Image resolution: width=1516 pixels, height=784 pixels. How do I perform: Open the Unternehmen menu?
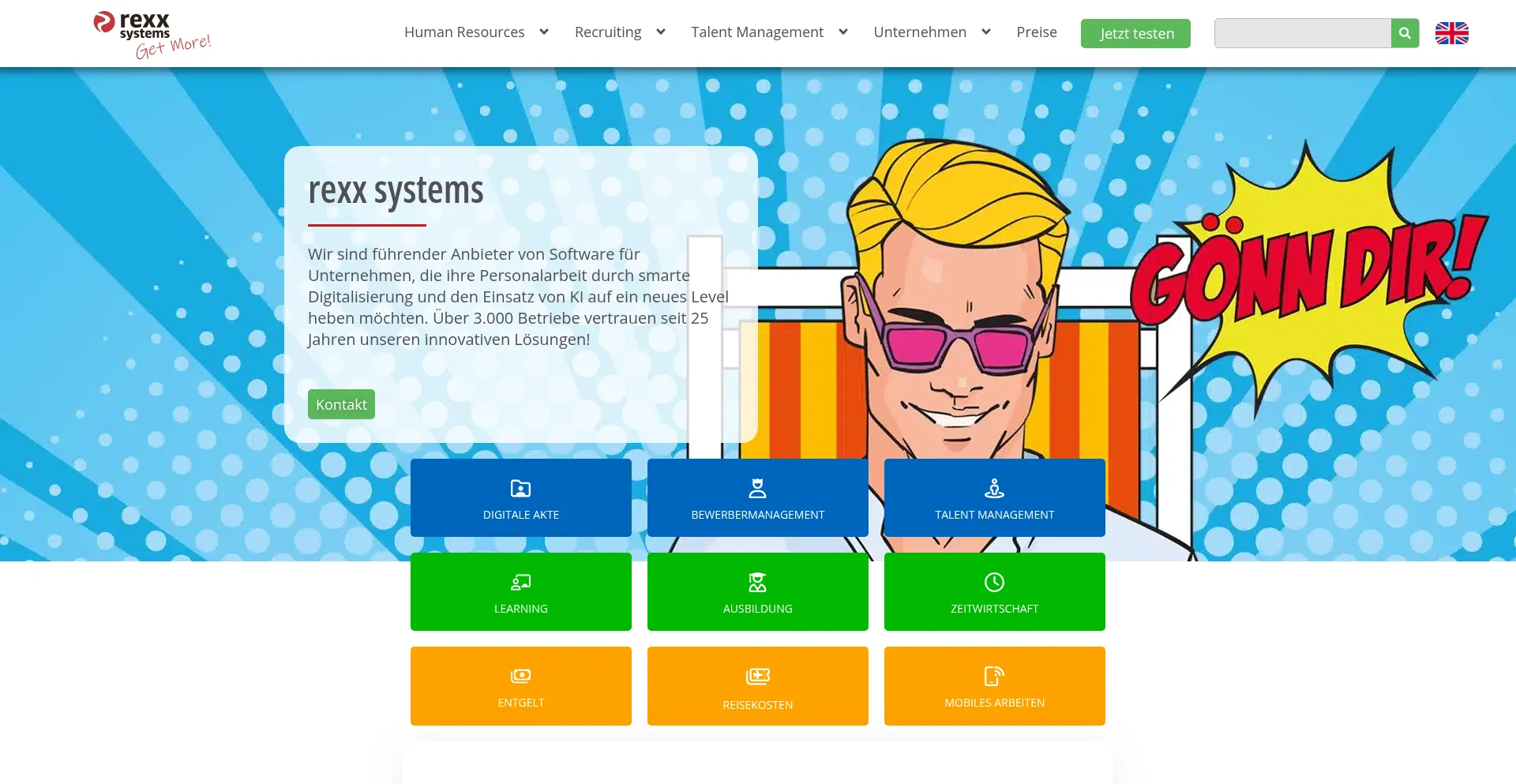tap(920, 32)
